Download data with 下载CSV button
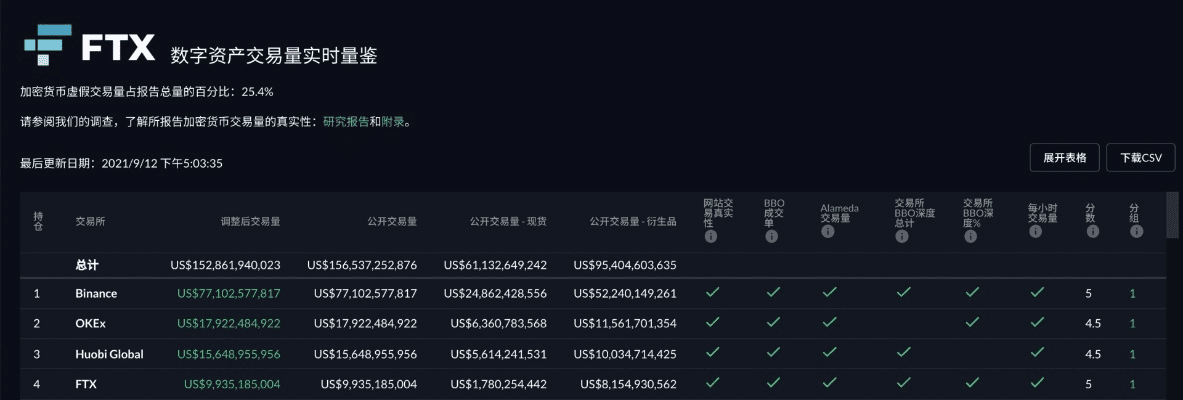The image size is (1183, 400). 1140,158
